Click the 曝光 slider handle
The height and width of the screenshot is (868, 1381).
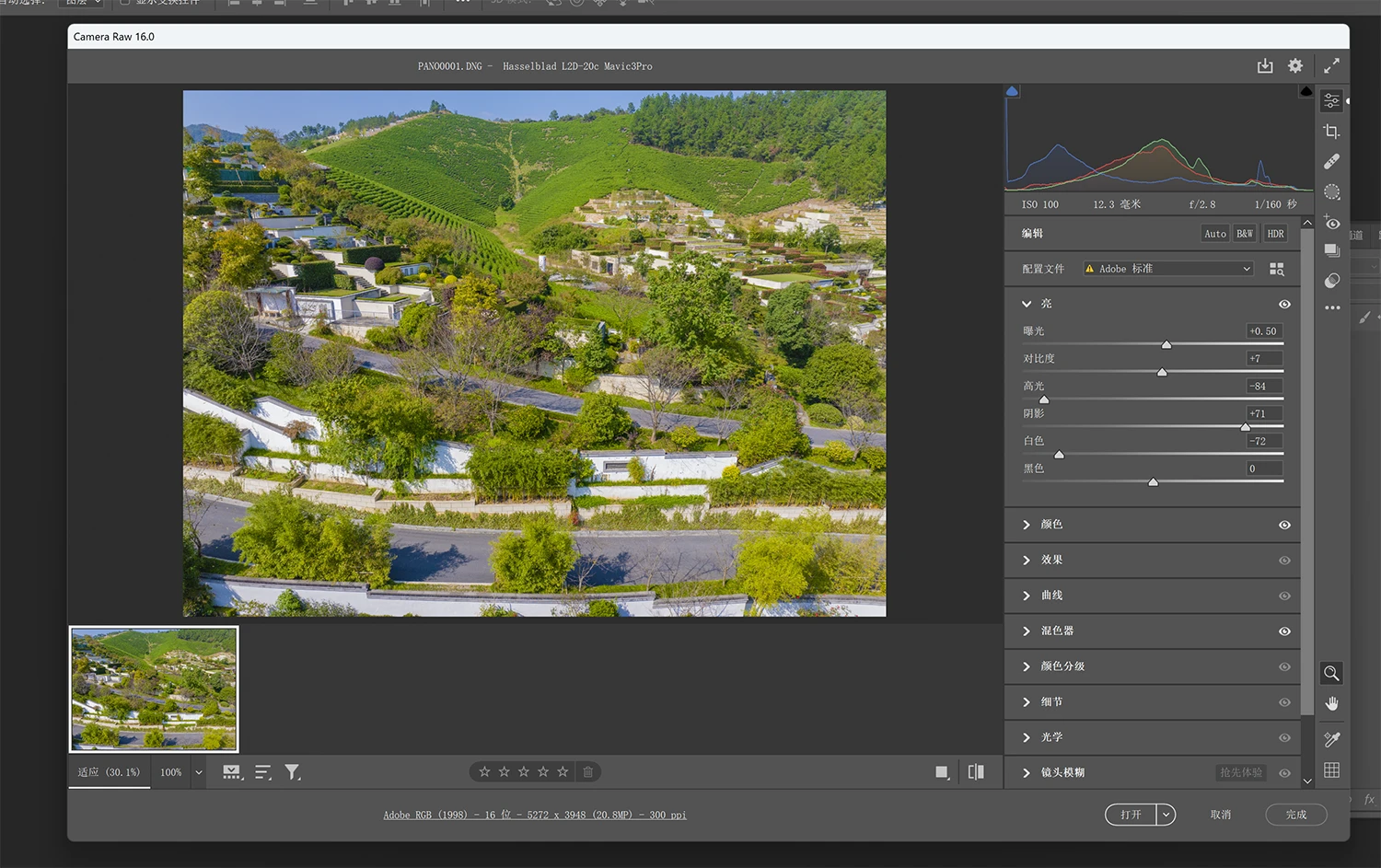(x=1166, y=345)
